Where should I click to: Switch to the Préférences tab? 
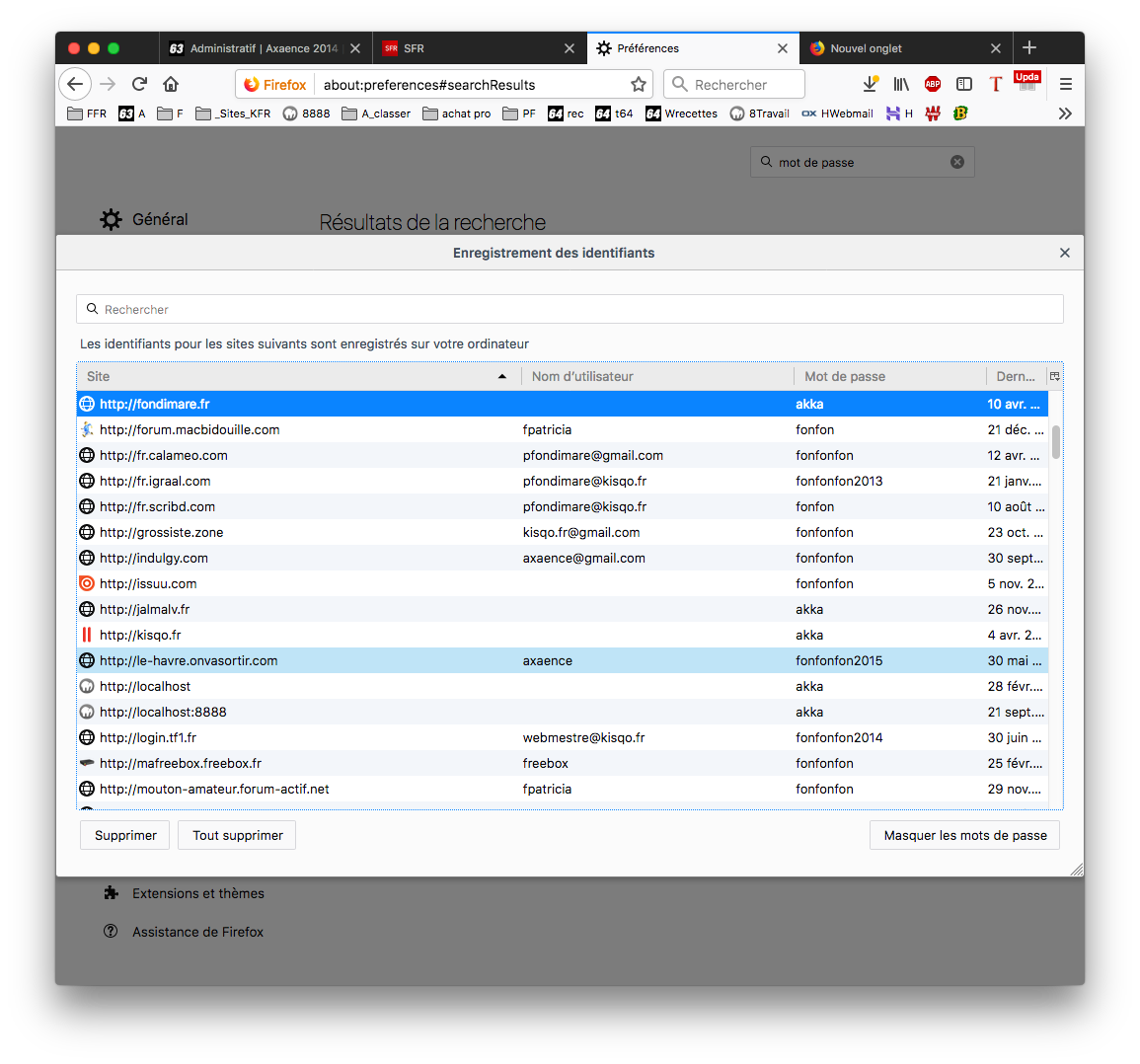pyautogui.click(x=693, y=48)
